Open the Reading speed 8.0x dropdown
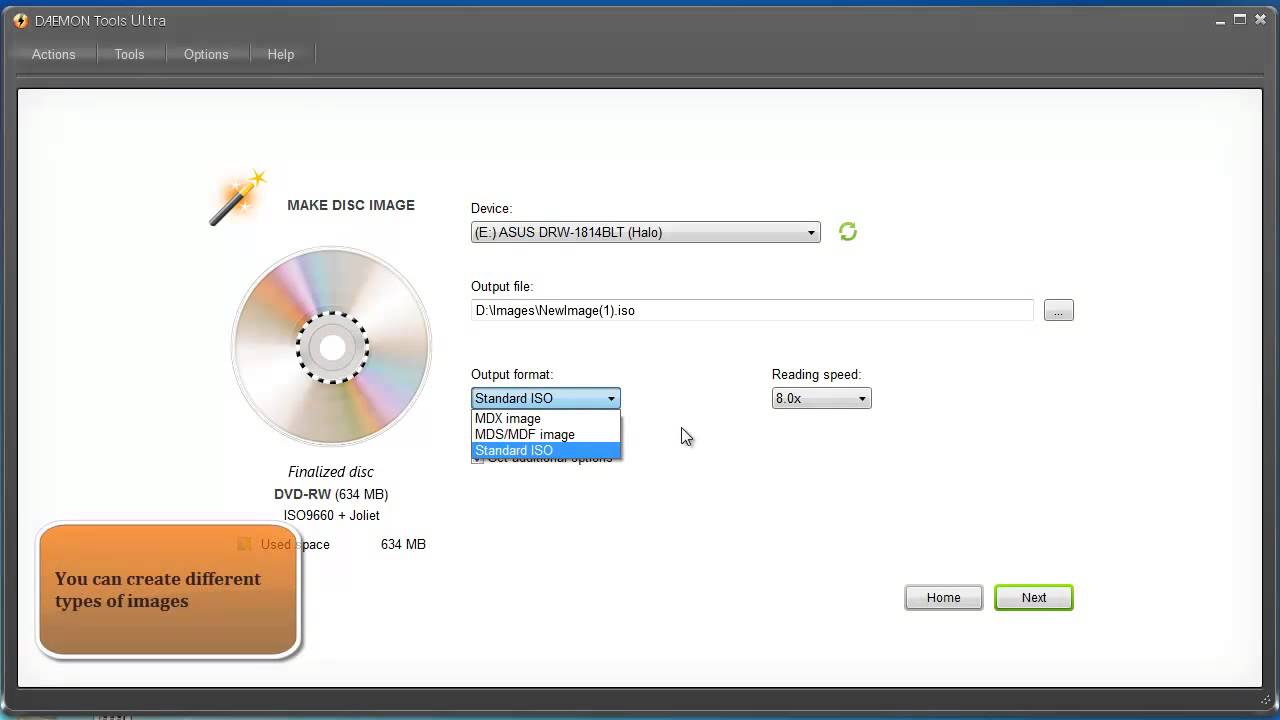1280x720 pixels. 821,398
